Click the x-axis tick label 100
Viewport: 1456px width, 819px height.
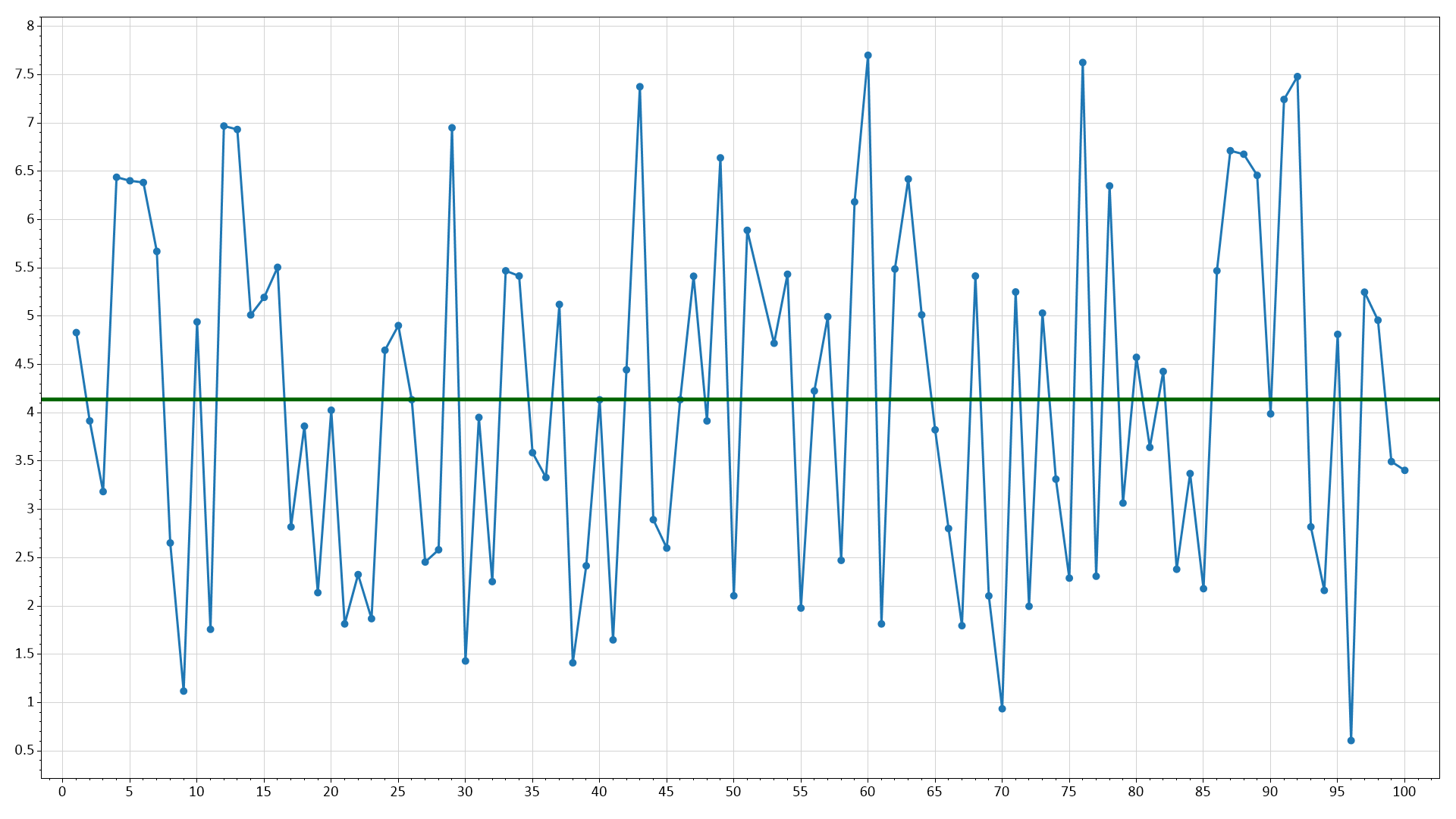[x=1404, y=792]
